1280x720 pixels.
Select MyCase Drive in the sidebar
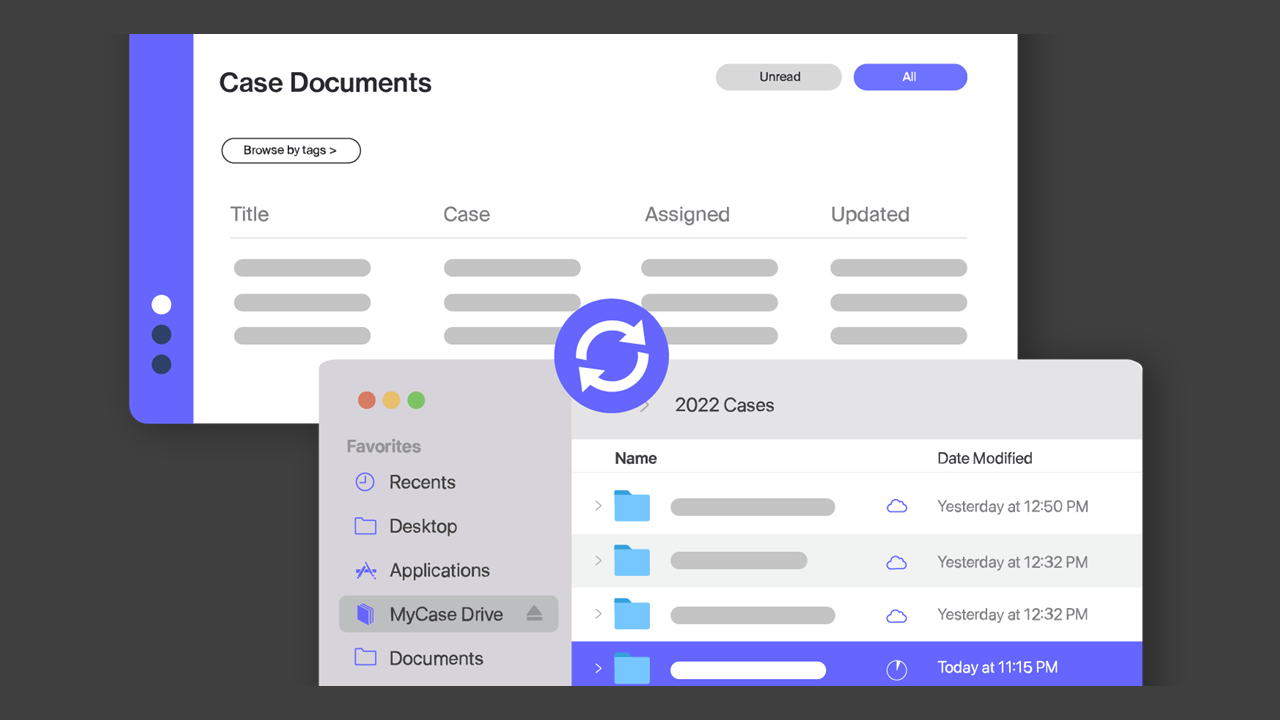[x=445, y=614]
